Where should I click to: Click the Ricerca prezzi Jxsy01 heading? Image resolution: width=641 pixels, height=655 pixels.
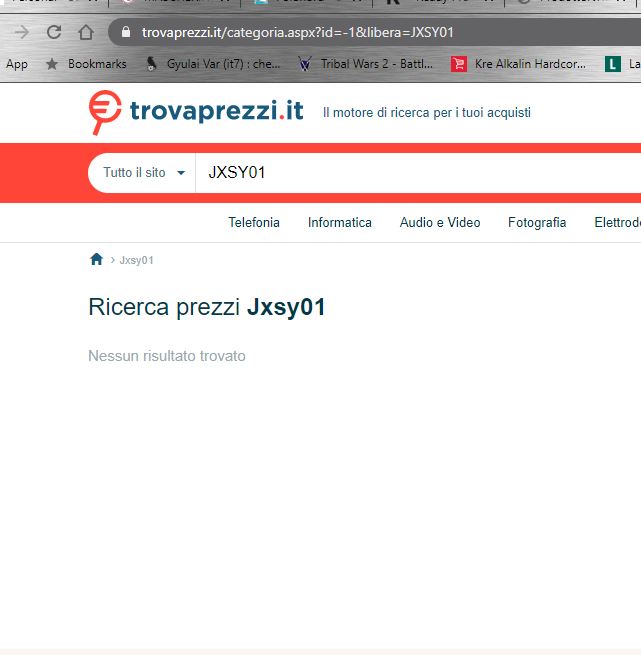click(207, 307)
